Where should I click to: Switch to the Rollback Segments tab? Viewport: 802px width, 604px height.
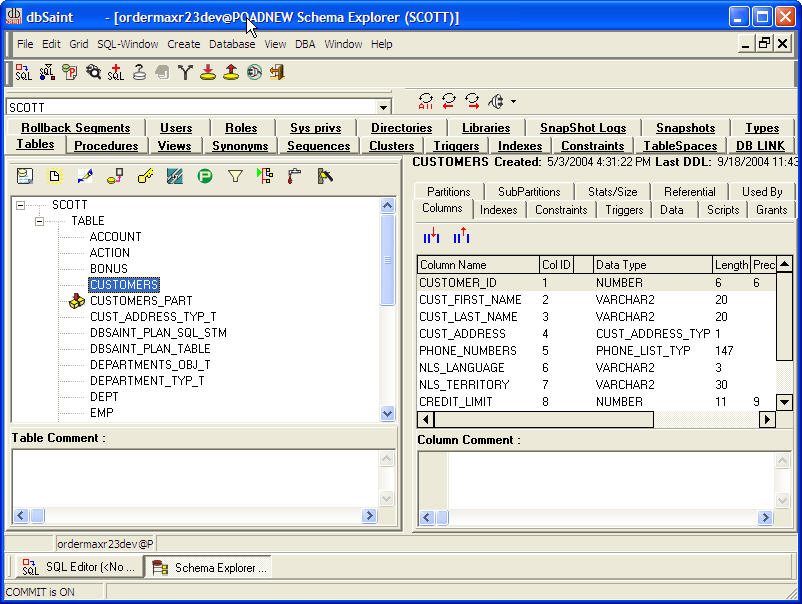pyautogui.click(x=76, y=128)
